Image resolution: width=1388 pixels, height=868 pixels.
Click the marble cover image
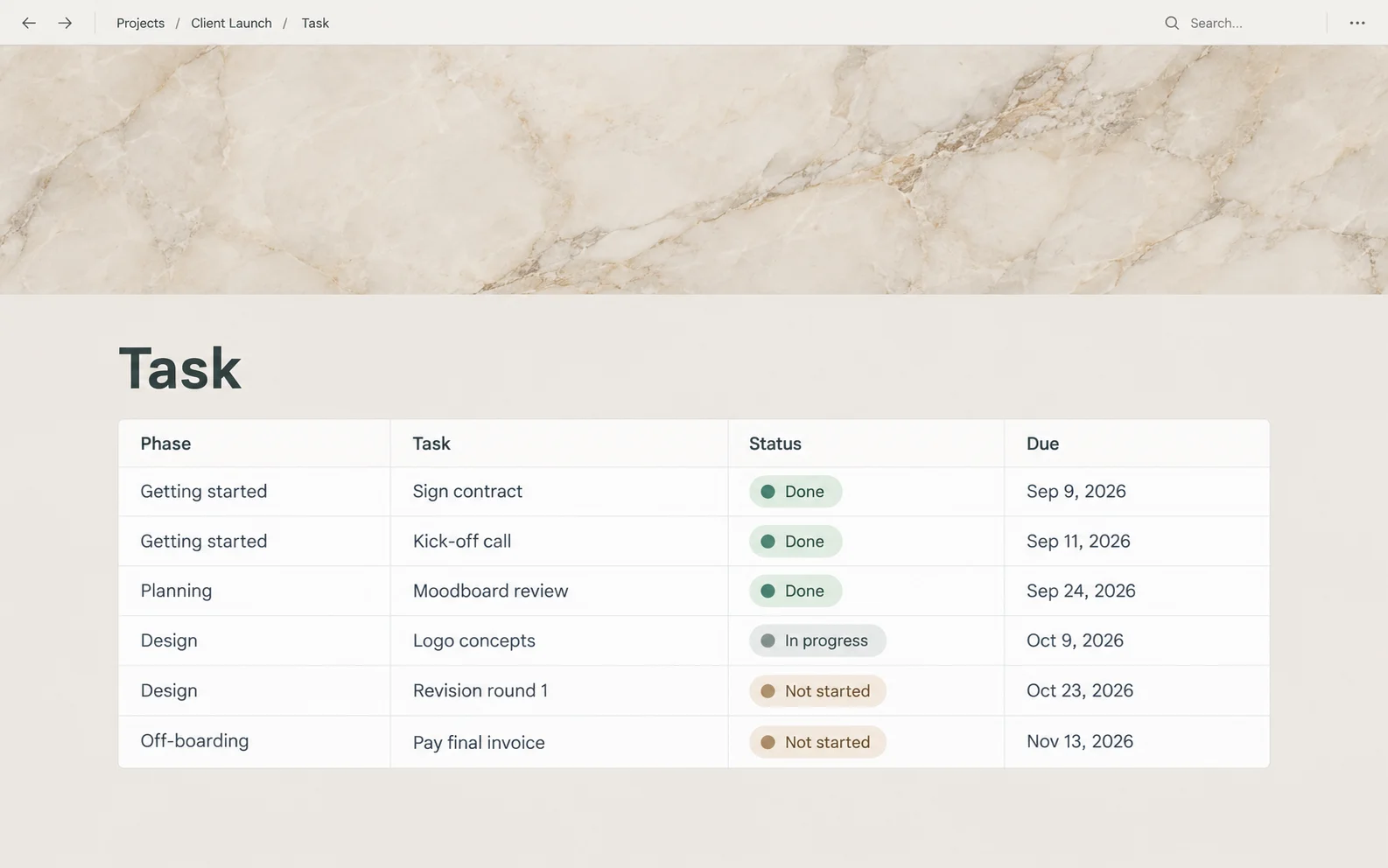pos(694,170)
